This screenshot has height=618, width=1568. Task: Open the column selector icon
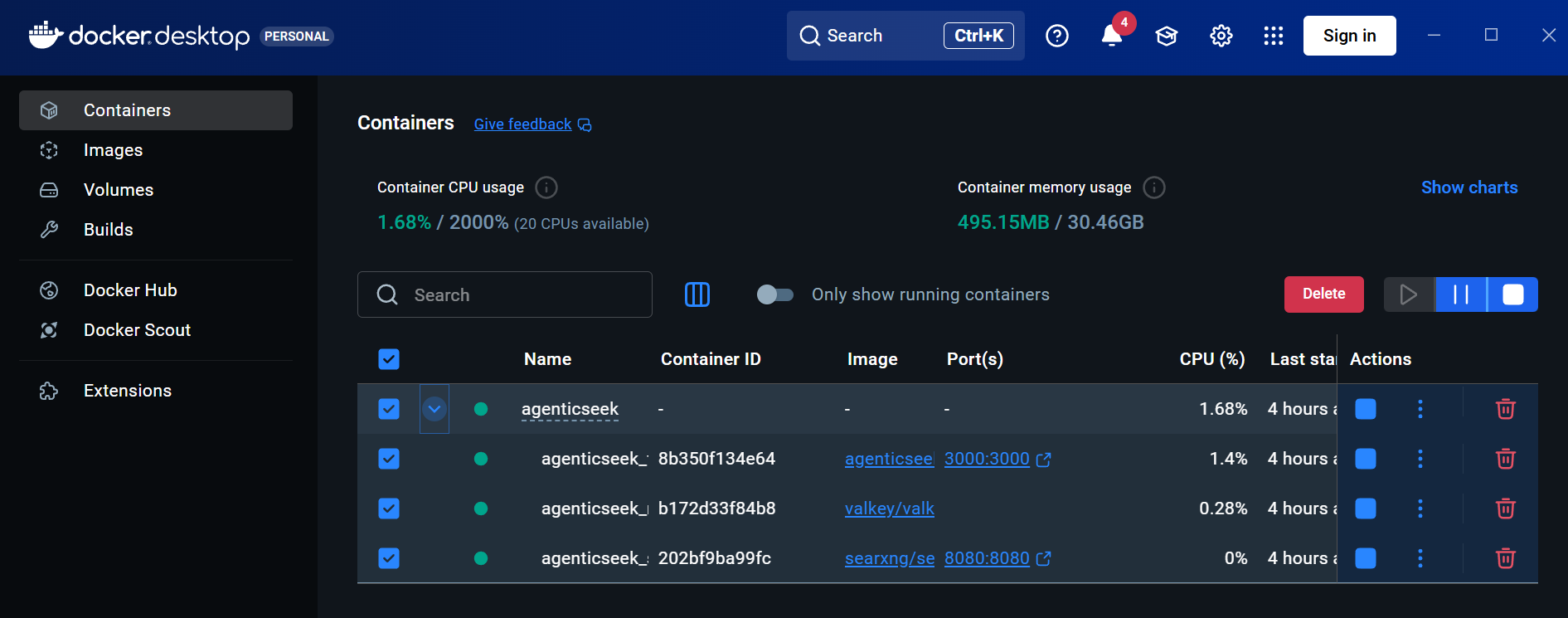tap(697, 294)
